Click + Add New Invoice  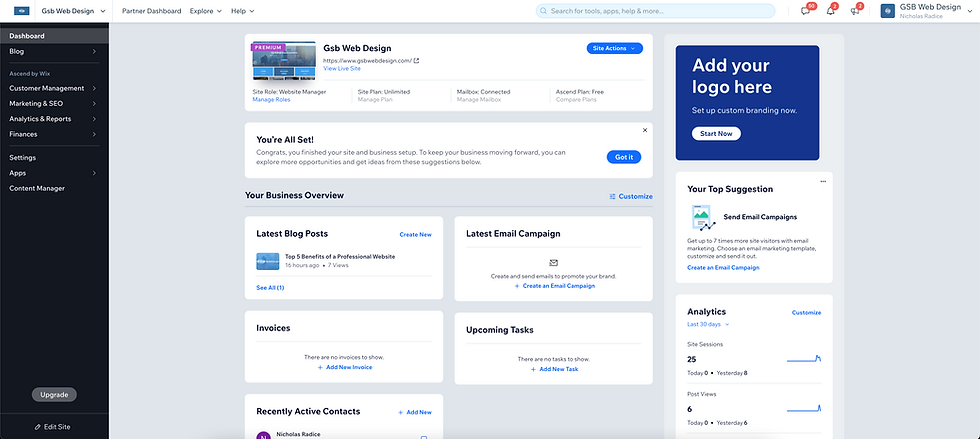pyautogui.click(x=344, y=367)
